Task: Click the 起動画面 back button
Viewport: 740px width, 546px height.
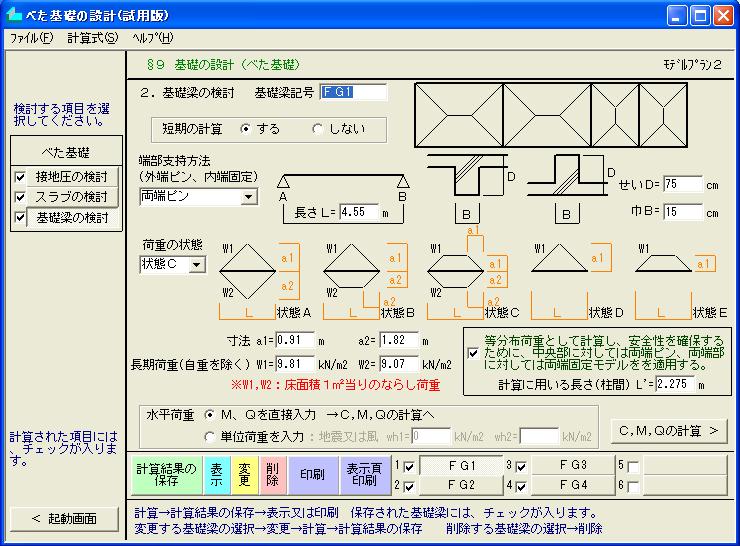Action: coord(64,518)
